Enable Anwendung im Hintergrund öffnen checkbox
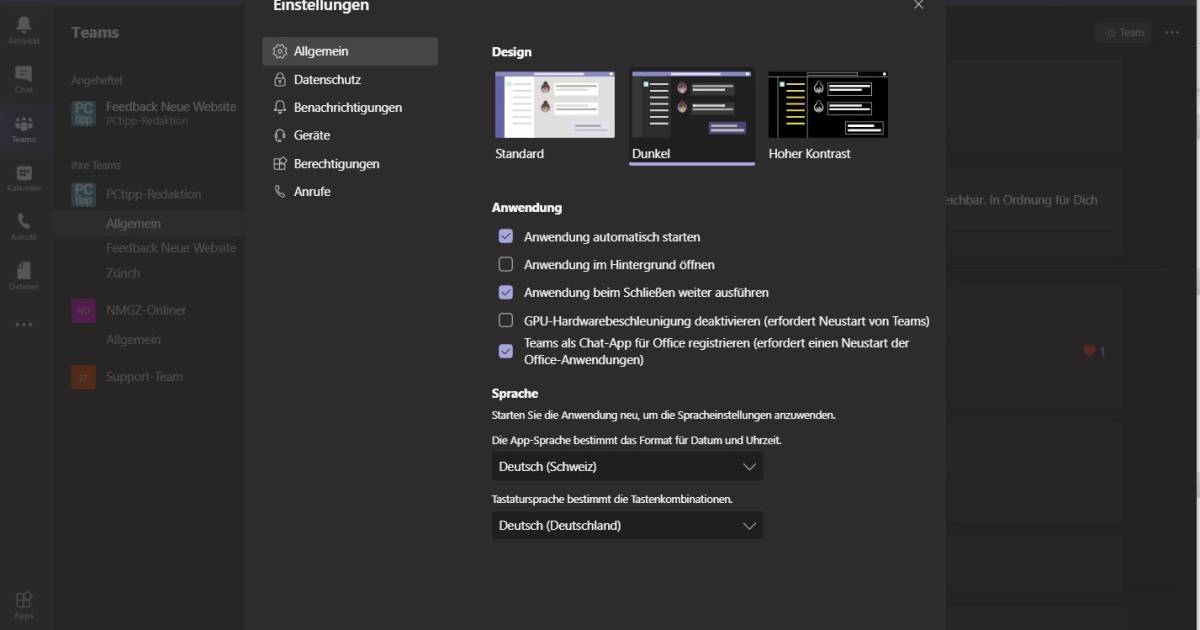1200x630 pixels. [506, 264]
